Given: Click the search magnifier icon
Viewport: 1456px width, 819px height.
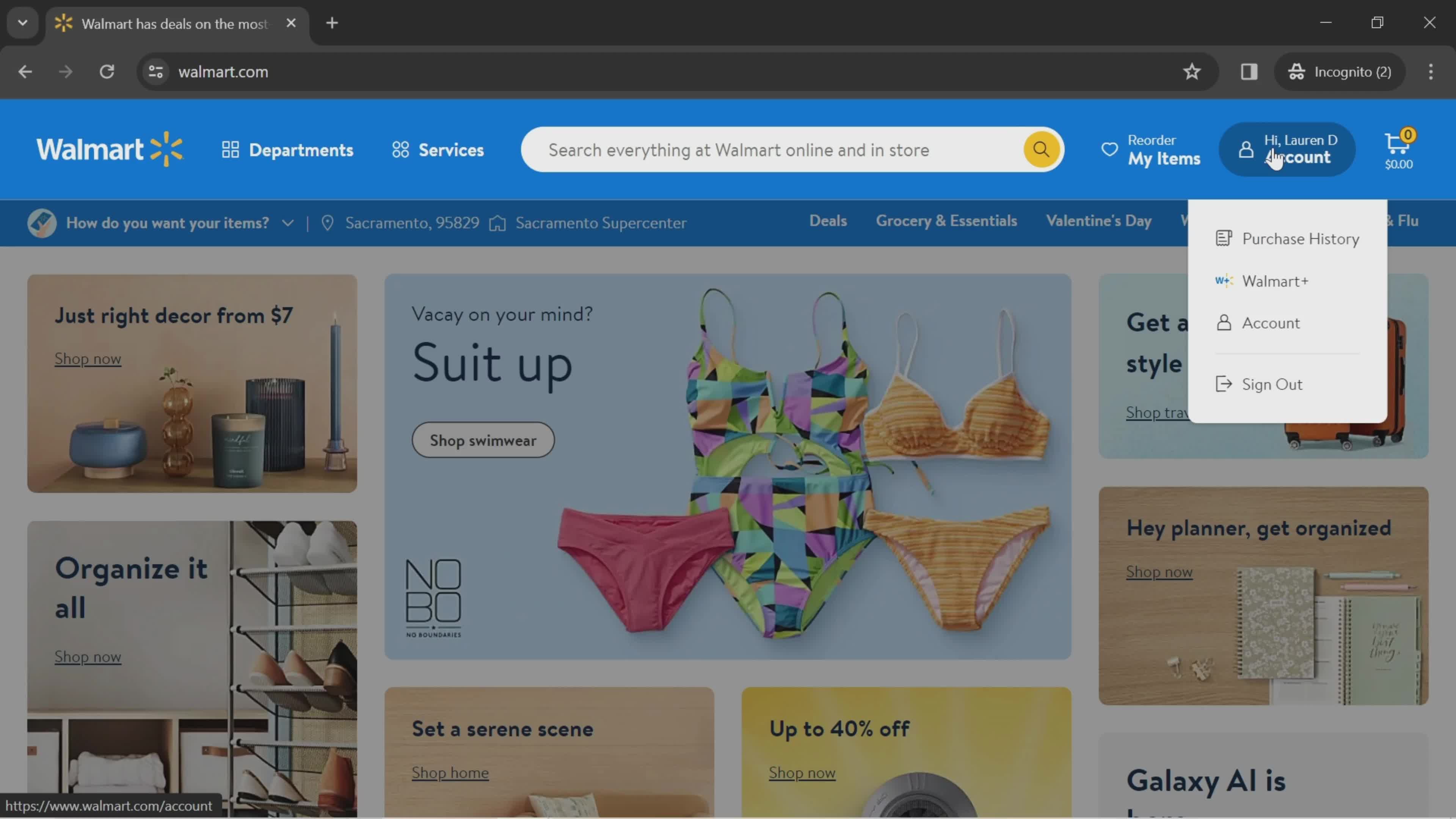Looking at the screenshot, I should click(1041, 150).
